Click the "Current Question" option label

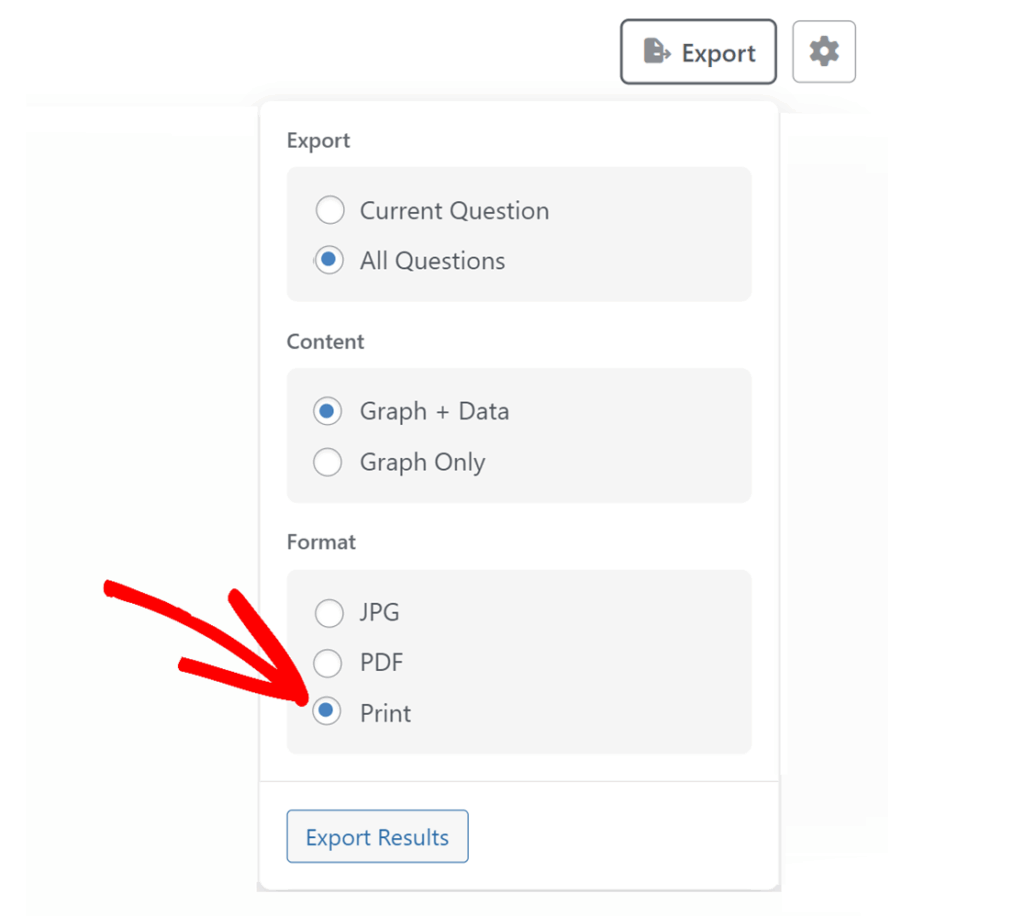click(454, 211)
